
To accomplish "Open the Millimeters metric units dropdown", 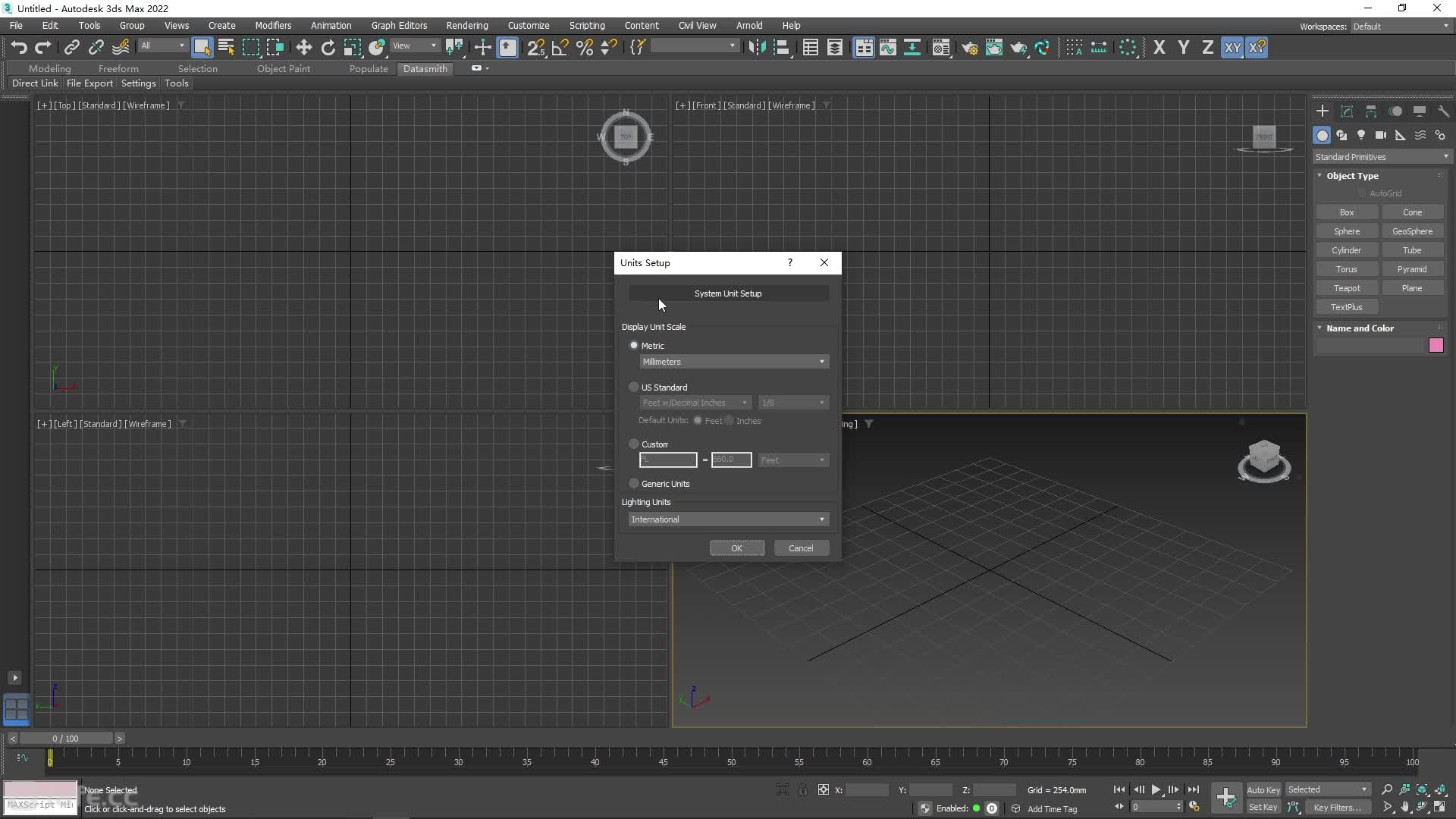I will coord(734,362).
